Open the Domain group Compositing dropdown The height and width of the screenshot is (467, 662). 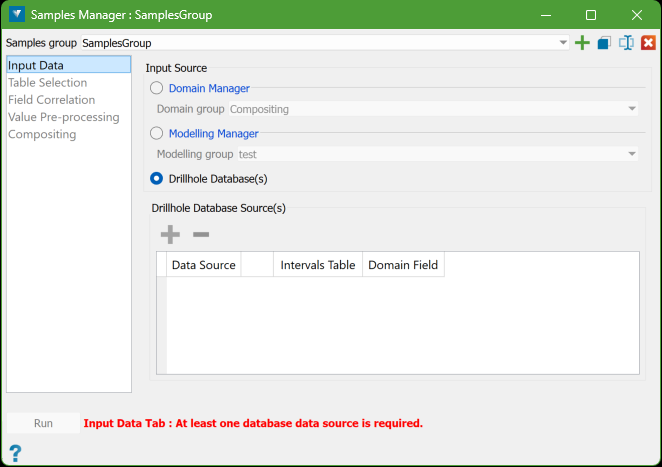(x=632, y=108)
